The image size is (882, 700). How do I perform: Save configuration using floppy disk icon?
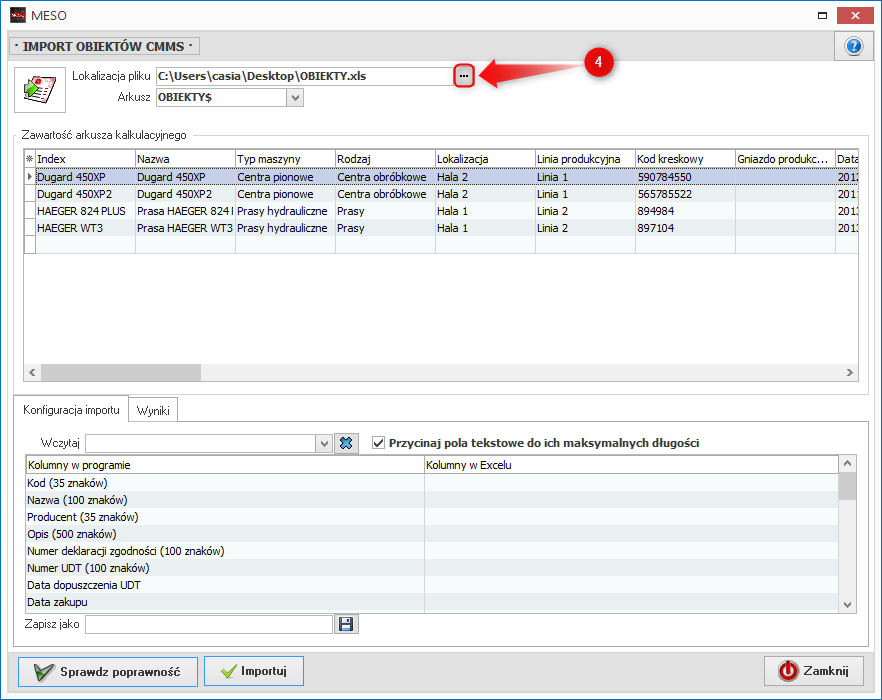point(346,624)
